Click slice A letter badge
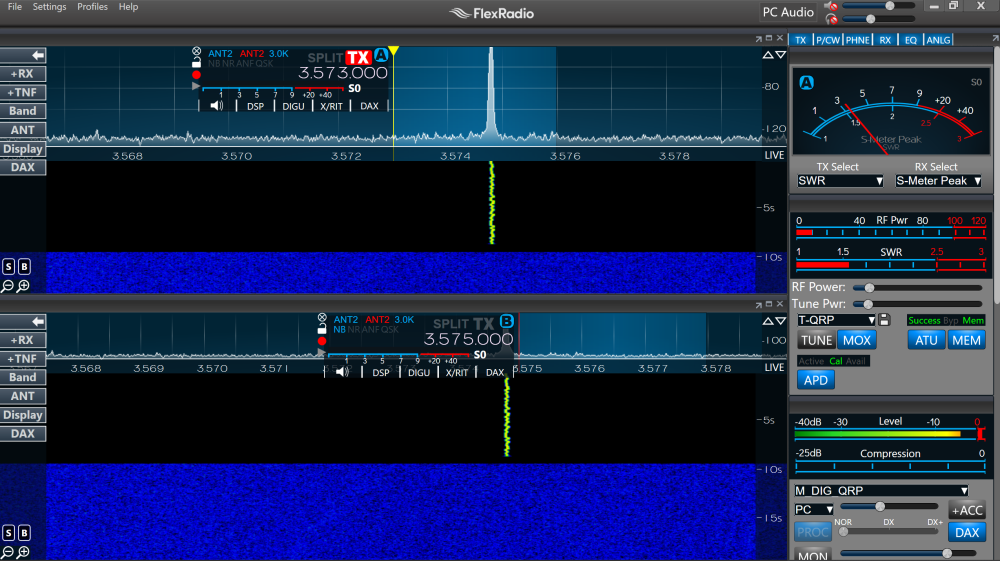Image resolution: width=1000 pixels, height=561 pixels. (381, 55)
